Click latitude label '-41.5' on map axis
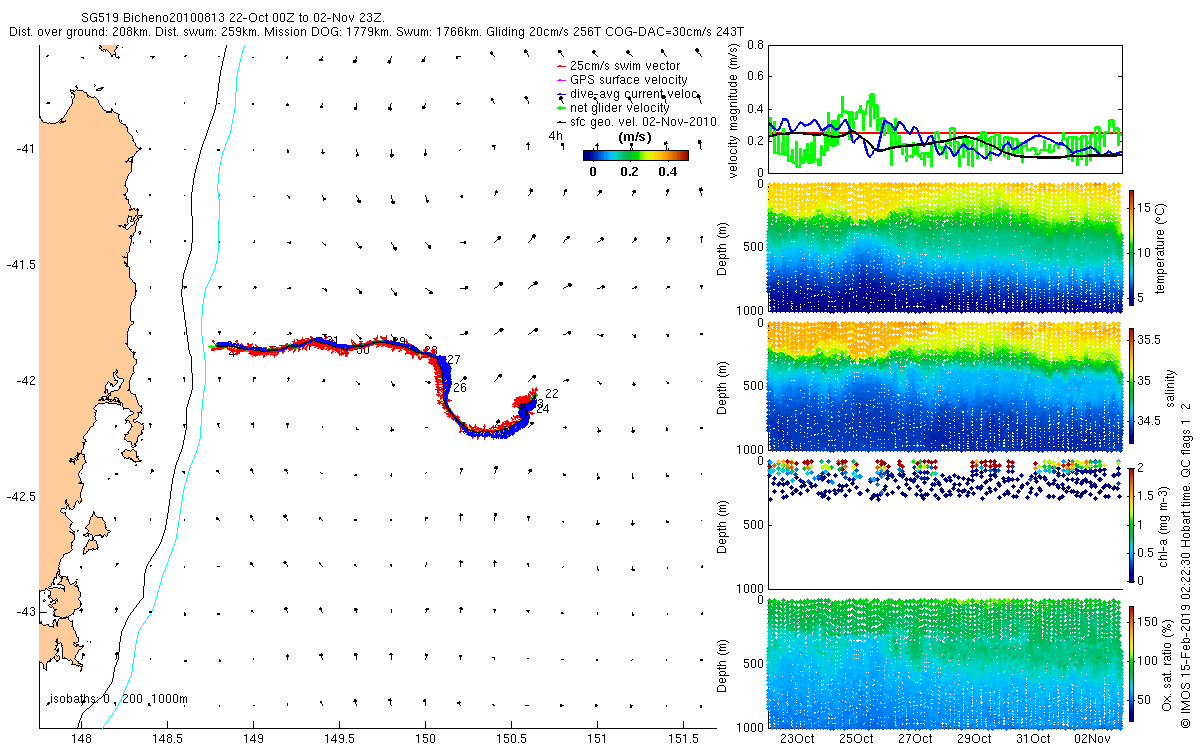Screen dimensions: 1200x750 coord(22,265)
